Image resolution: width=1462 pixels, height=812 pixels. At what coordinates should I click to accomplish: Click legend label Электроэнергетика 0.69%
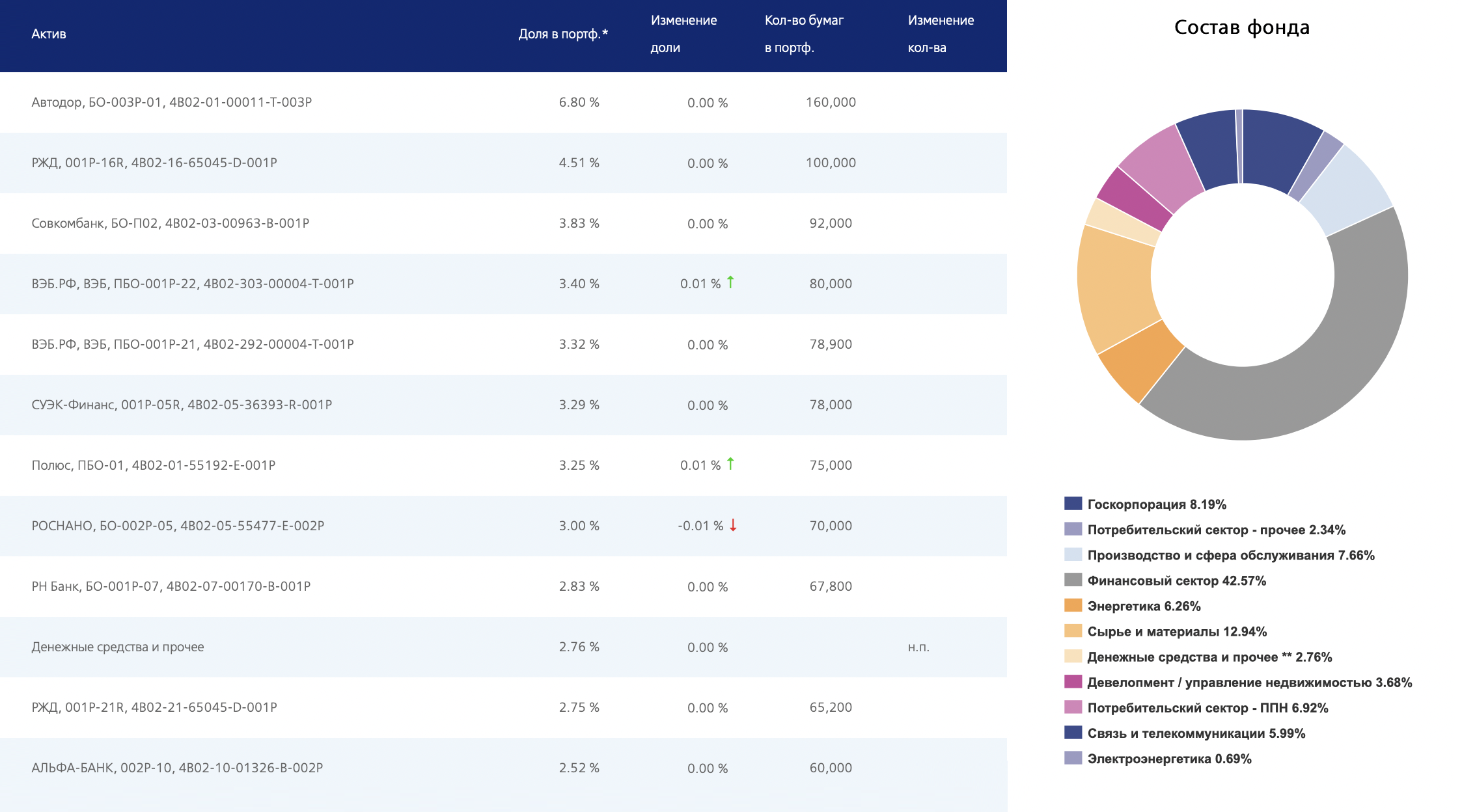coord(1169,759)
